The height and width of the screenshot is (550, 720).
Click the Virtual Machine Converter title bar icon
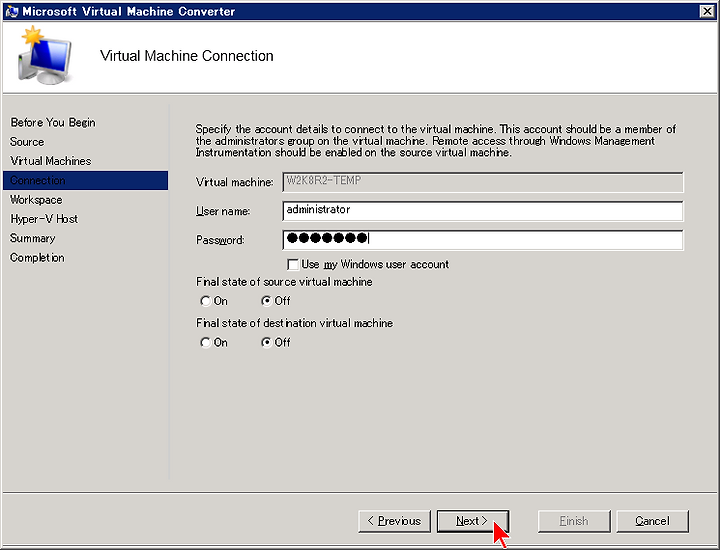click(x=11, y=11)
